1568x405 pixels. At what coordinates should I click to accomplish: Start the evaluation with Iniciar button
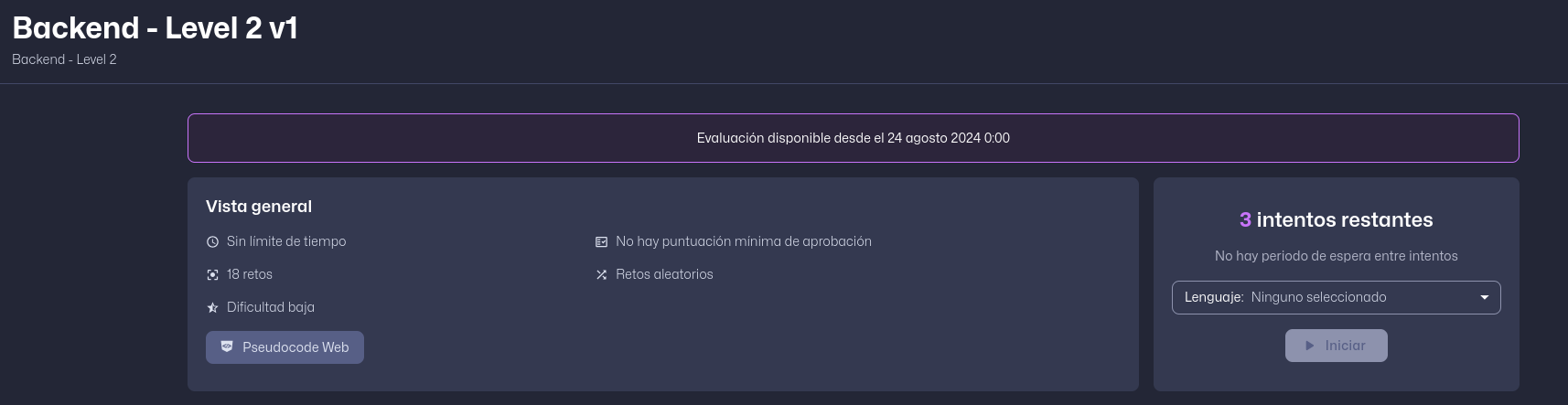pos(1337,346)
